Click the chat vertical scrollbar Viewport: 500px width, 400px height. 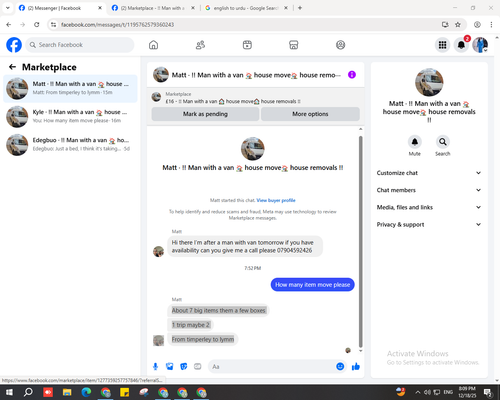(x=360, y=242)
